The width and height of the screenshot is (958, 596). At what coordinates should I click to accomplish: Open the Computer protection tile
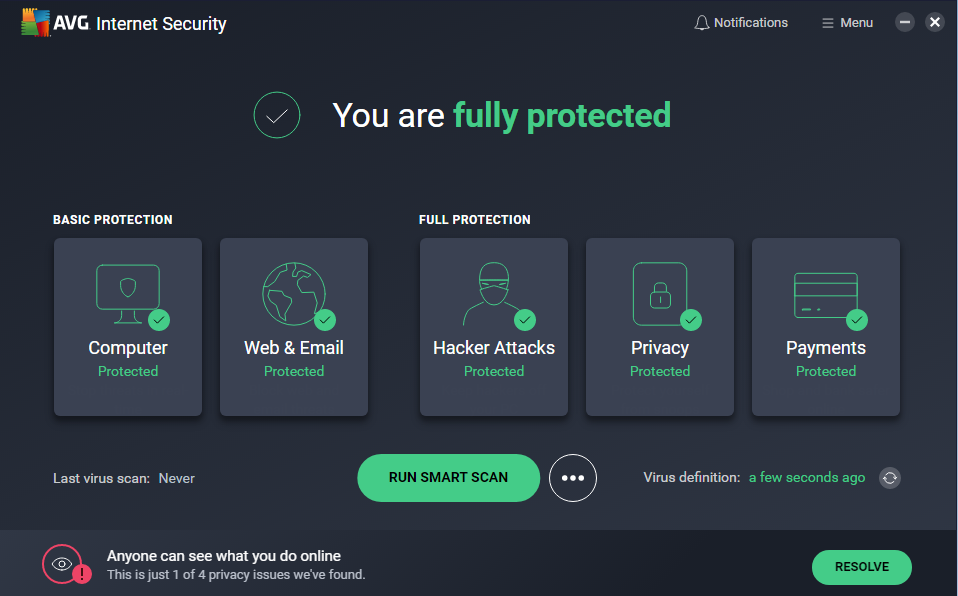click(127, 327)
